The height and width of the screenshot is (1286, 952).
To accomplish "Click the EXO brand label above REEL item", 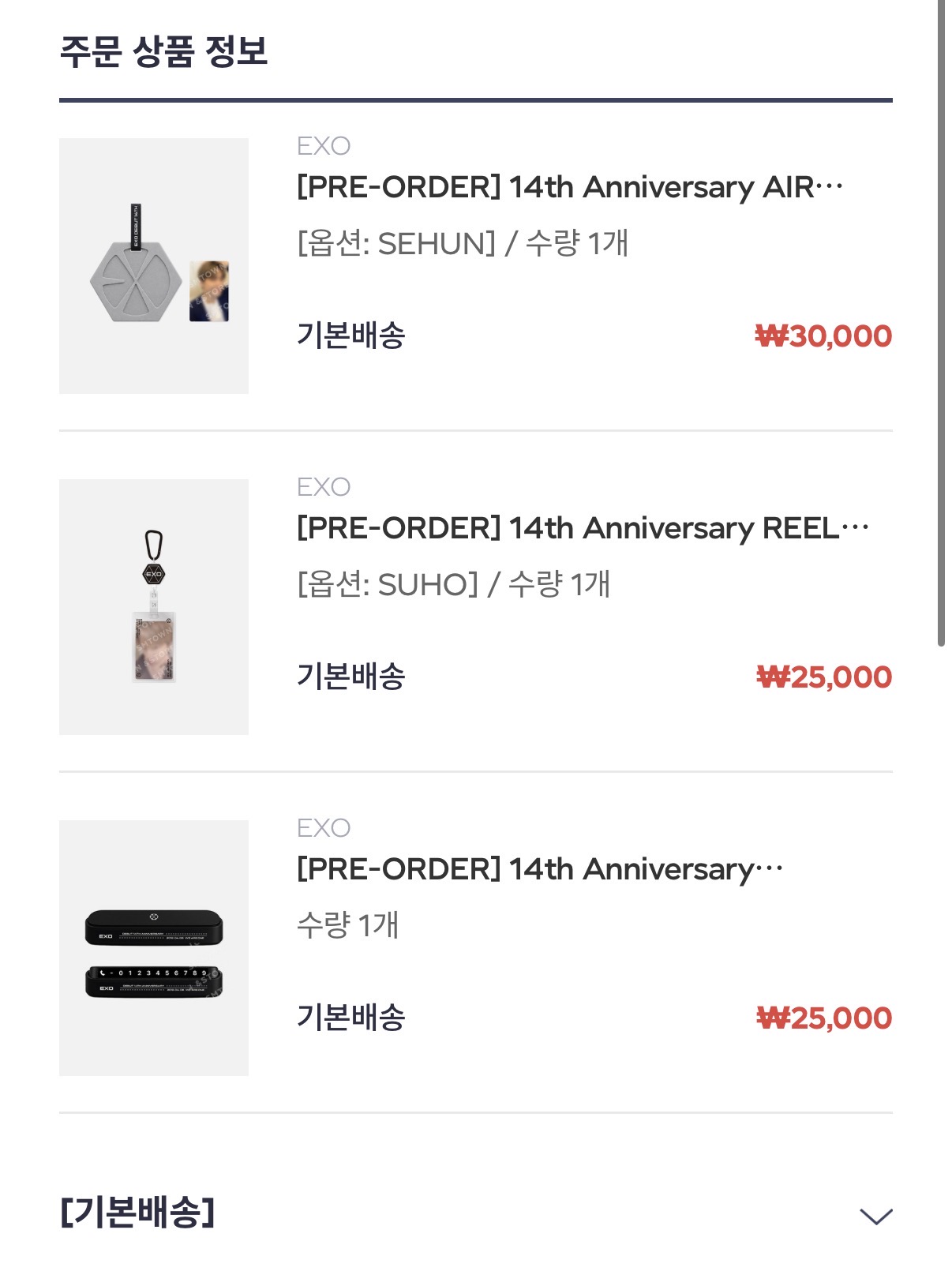I will tap(324, 487).
